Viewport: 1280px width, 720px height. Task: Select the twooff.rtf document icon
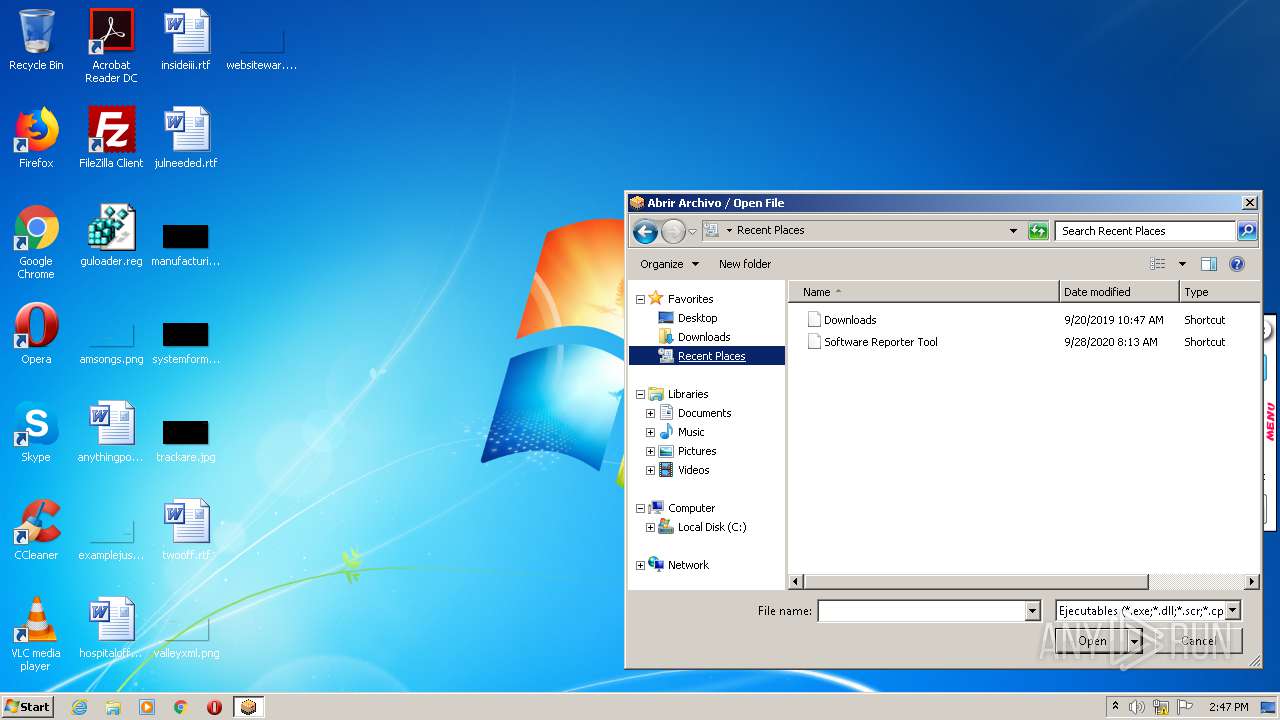(x=186, y=530)
